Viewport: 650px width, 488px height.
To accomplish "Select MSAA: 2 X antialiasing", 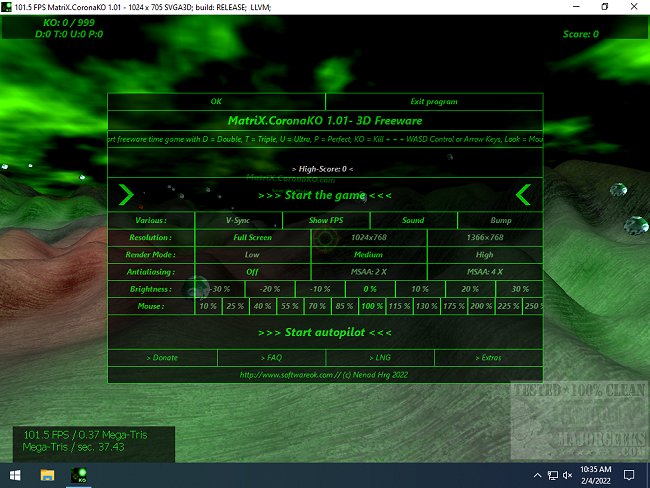I will [x=369, y=272].
